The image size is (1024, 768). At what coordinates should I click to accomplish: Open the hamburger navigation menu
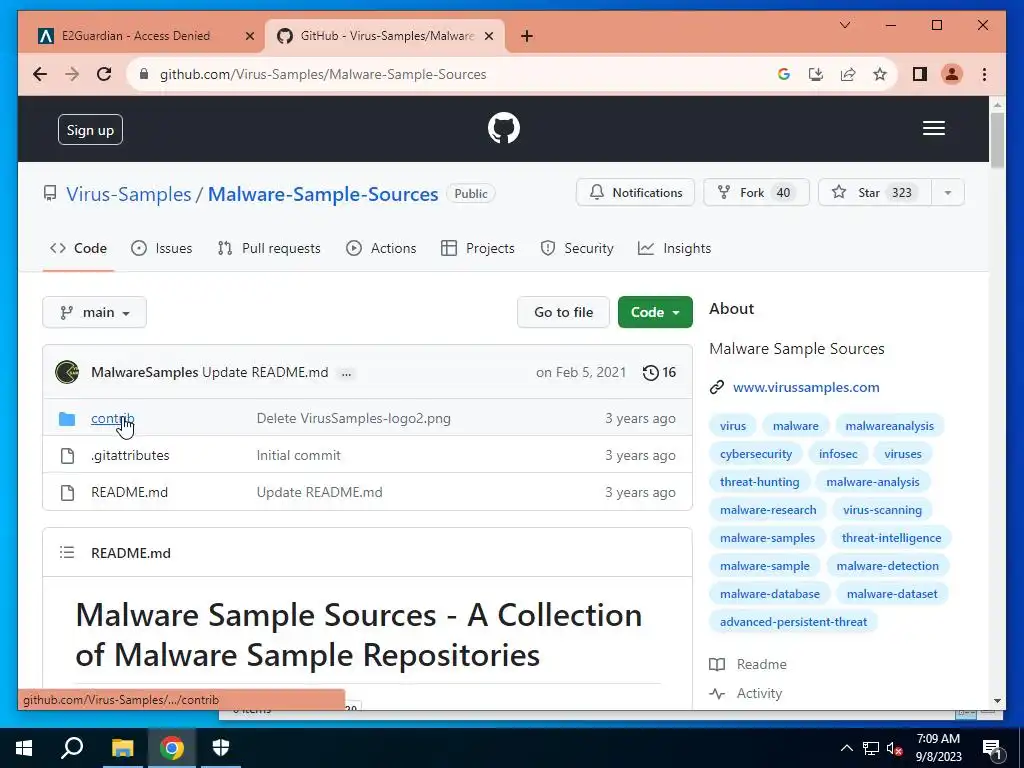[x=933, y=128]
